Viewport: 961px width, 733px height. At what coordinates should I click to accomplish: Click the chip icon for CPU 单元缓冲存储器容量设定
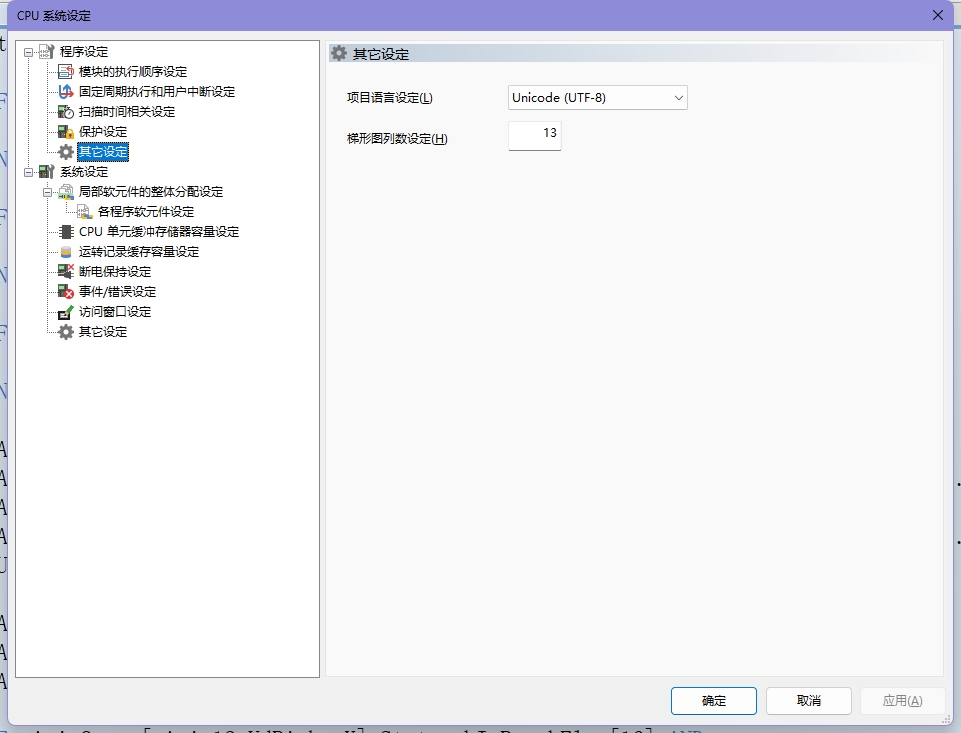coord(66,232)
